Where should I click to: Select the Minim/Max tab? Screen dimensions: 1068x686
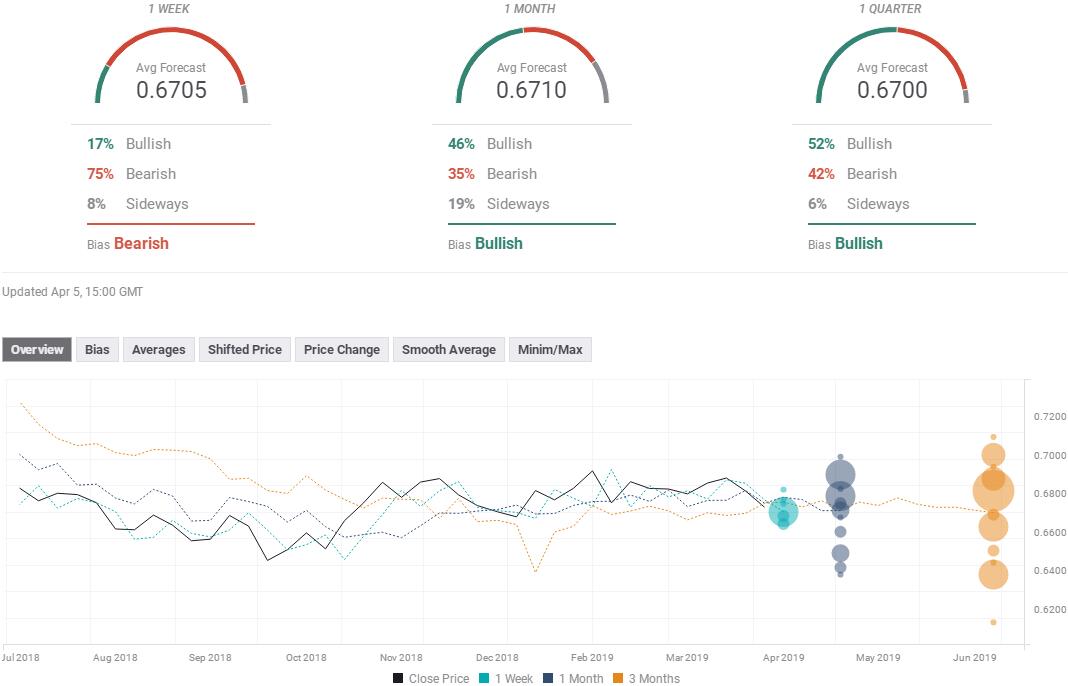tap(550, 349)
